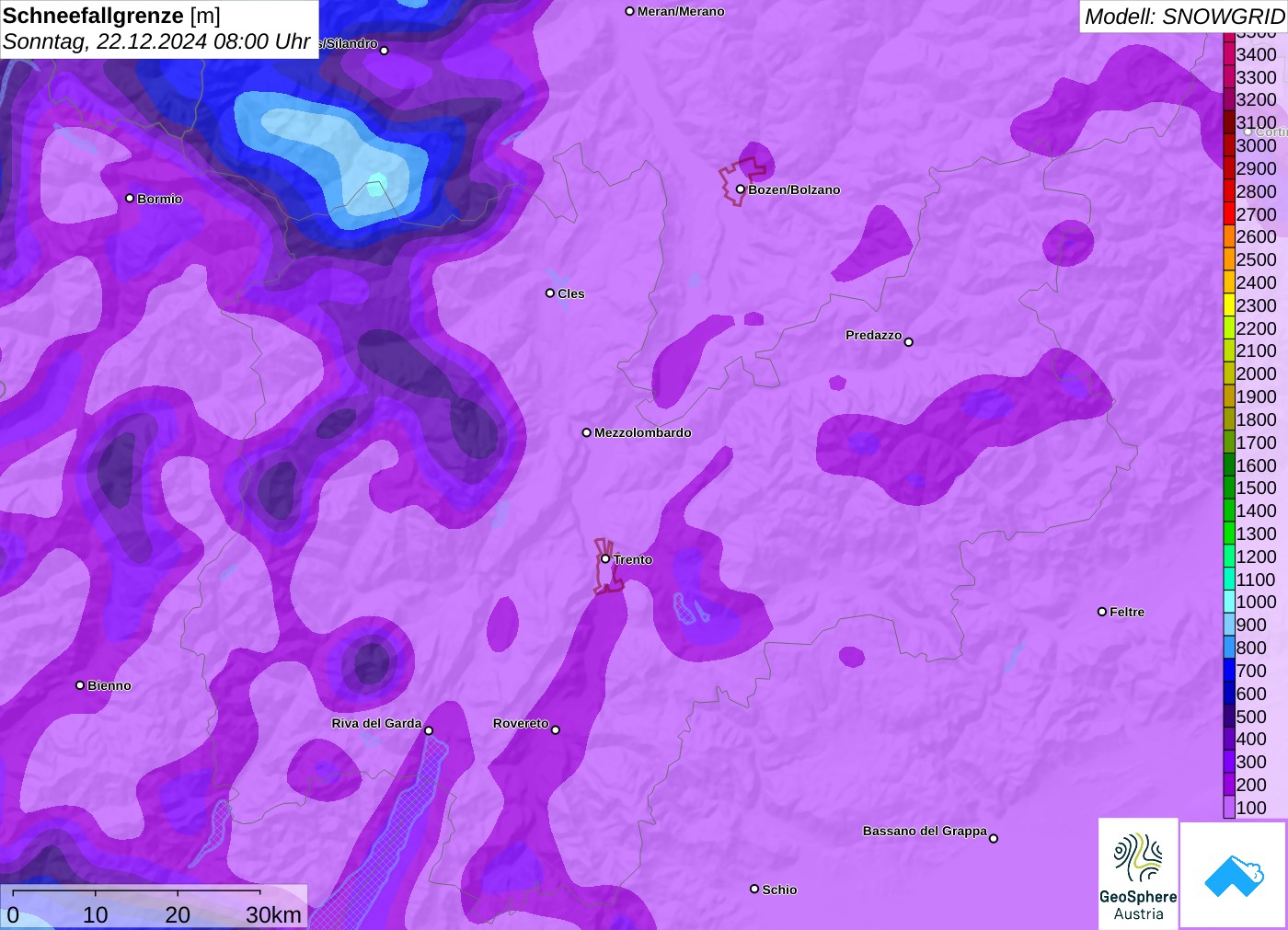Click the Bozen/Bolzano label text
Screen dimensions: 1288x930
tap(794, 189)
